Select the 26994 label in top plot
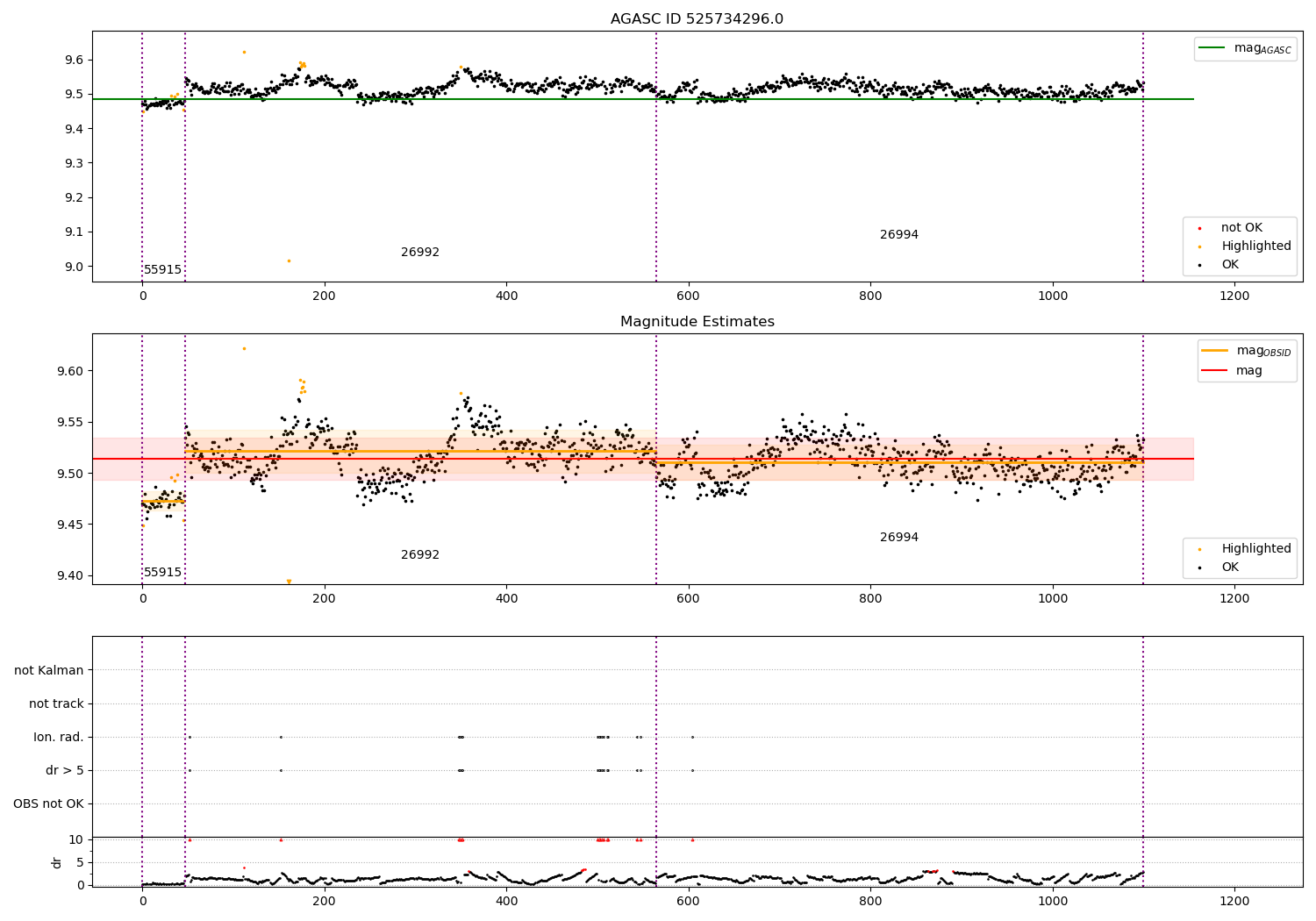 [899, 235]
